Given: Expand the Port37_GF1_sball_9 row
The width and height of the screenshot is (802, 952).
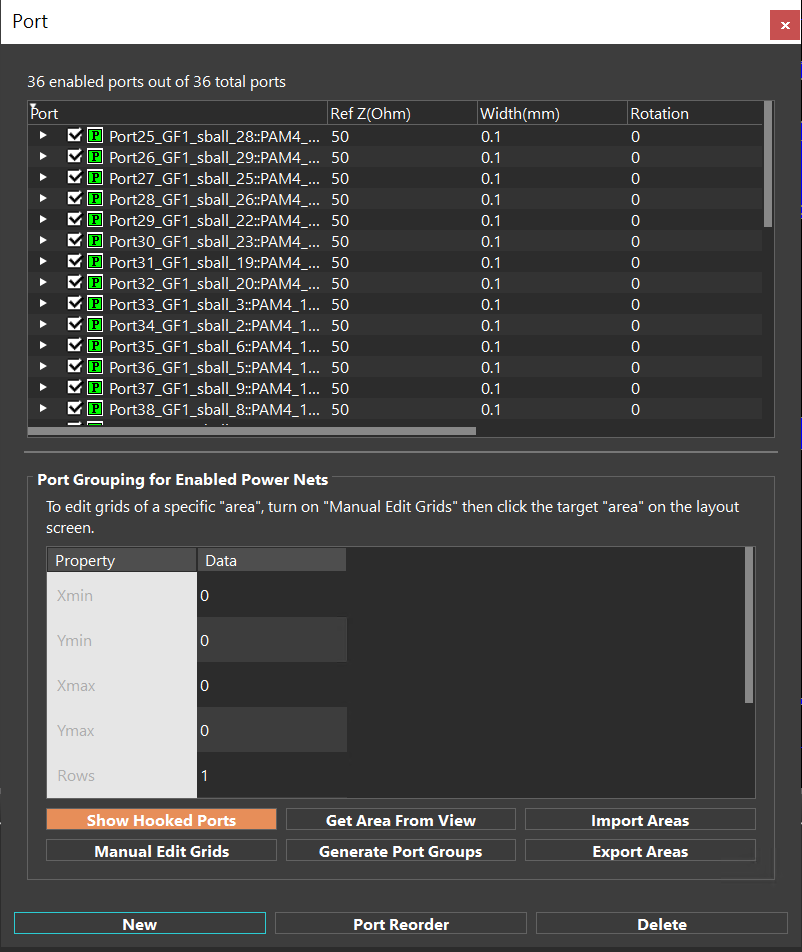Looking at the screenshot, I should tap(43, 387).
